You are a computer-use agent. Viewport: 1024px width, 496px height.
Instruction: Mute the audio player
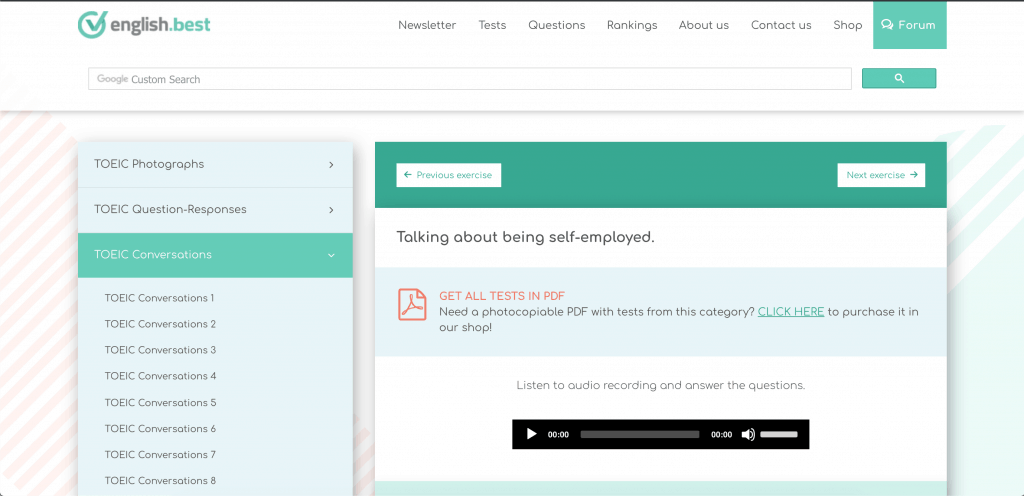(748, 434)
